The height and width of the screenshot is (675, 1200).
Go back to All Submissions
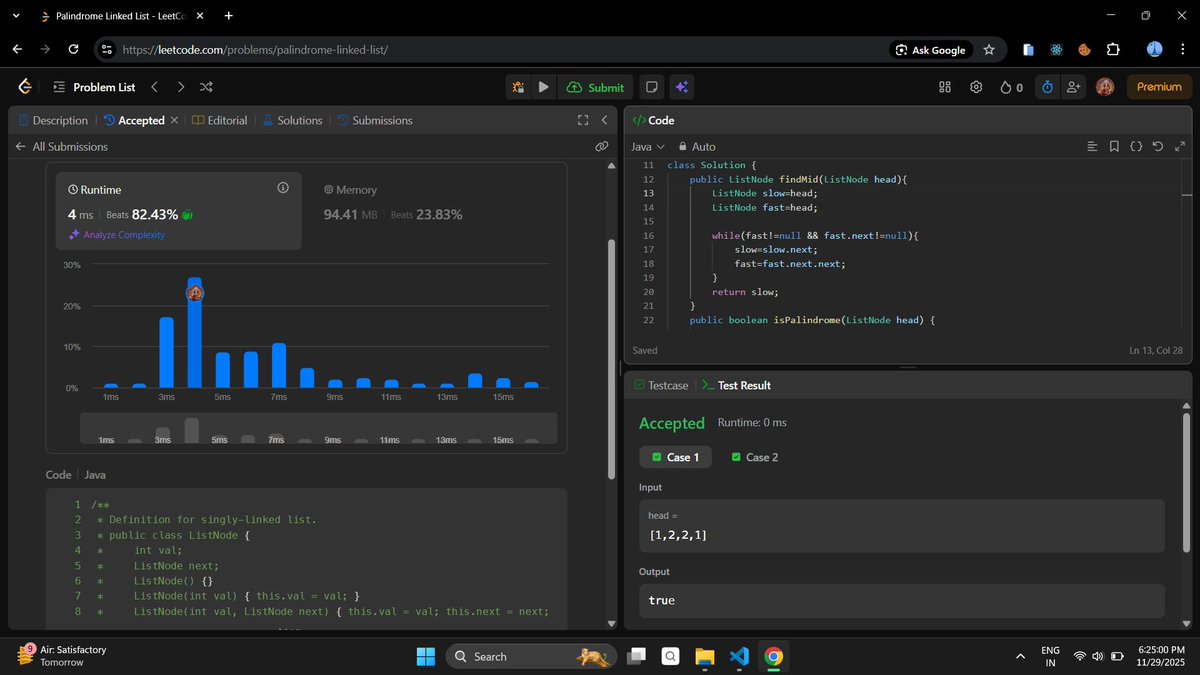tap(62, 146)
